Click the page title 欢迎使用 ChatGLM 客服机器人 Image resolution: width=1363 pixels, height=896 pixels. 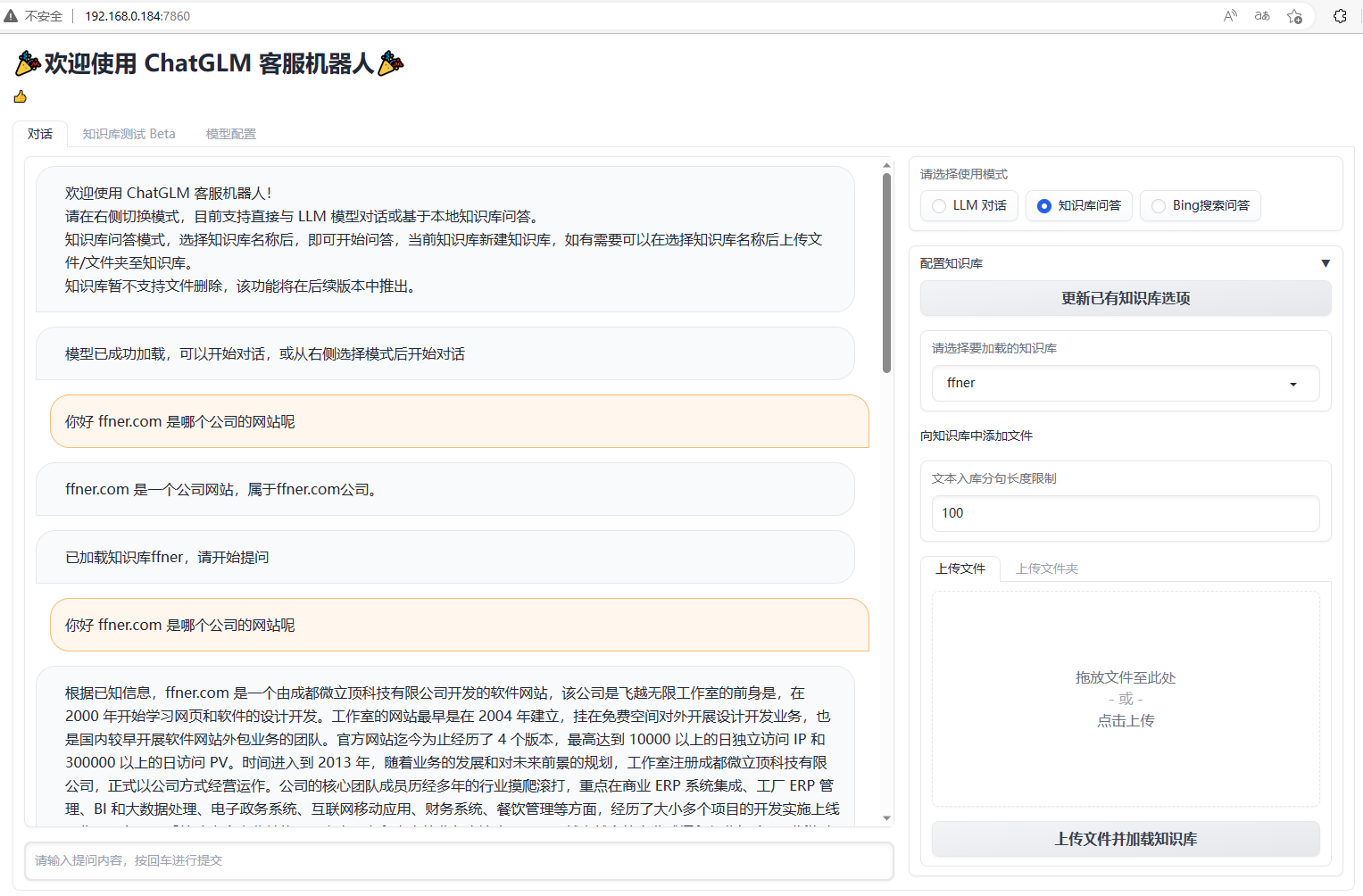[209, 63]
